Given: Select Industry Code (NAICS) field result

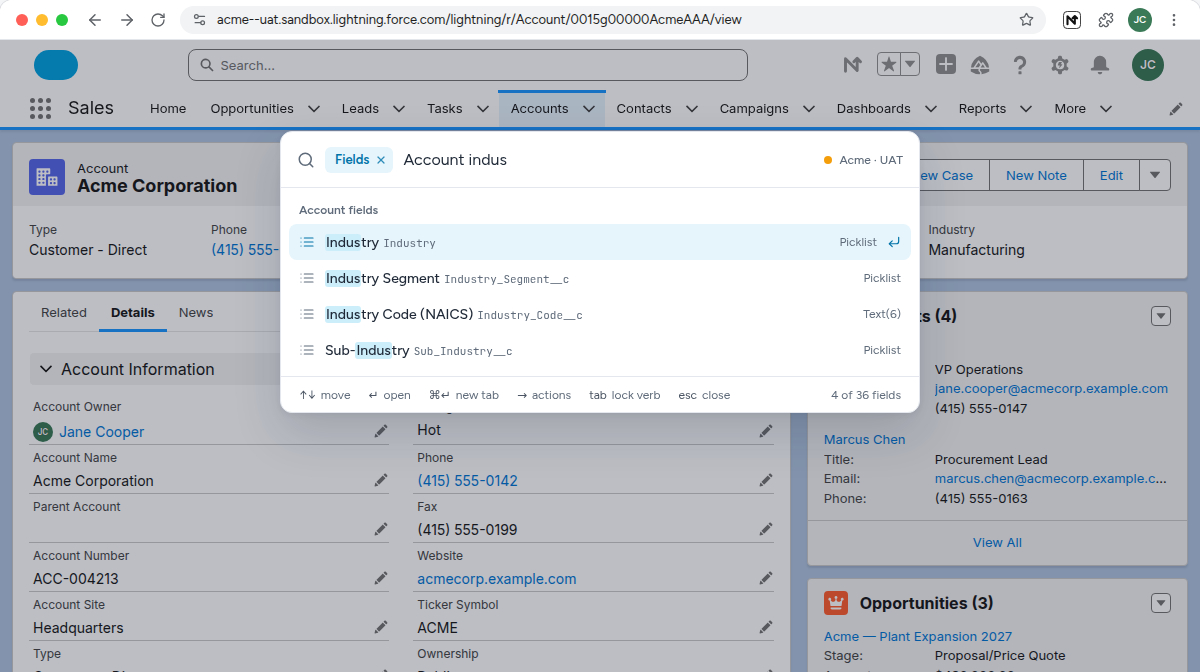Looking at the screenshot, I should tap(600, 314).
